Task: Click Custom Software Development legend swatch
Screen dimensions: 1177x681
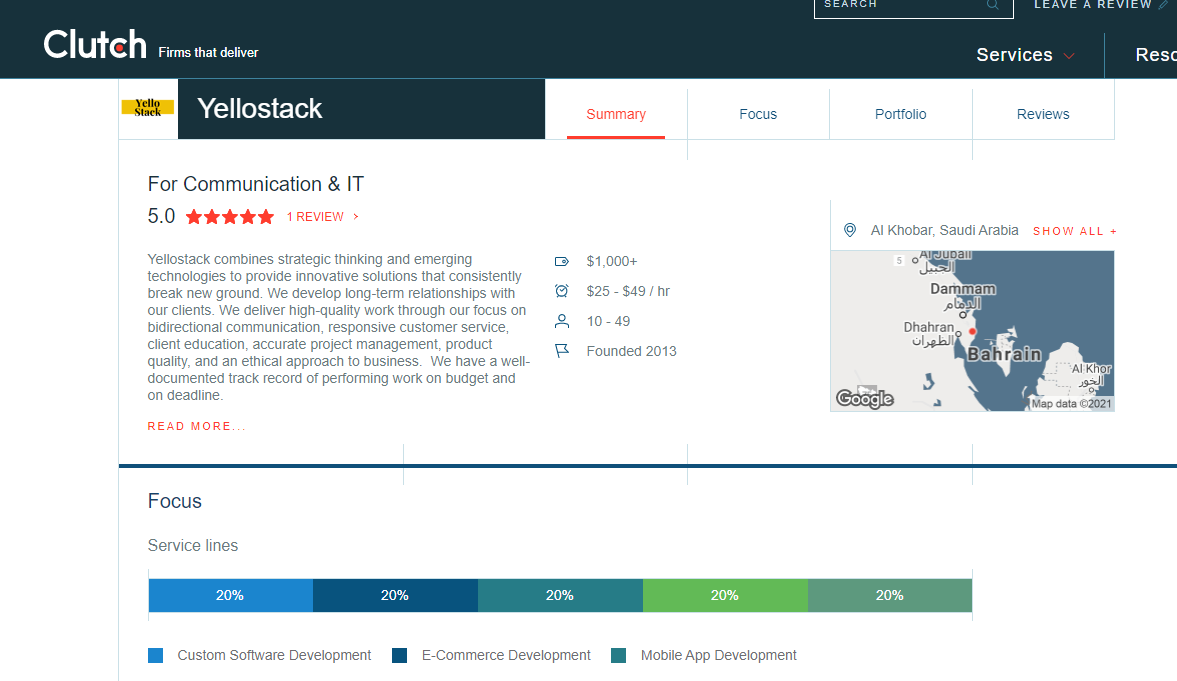Action: coord(155,655)
